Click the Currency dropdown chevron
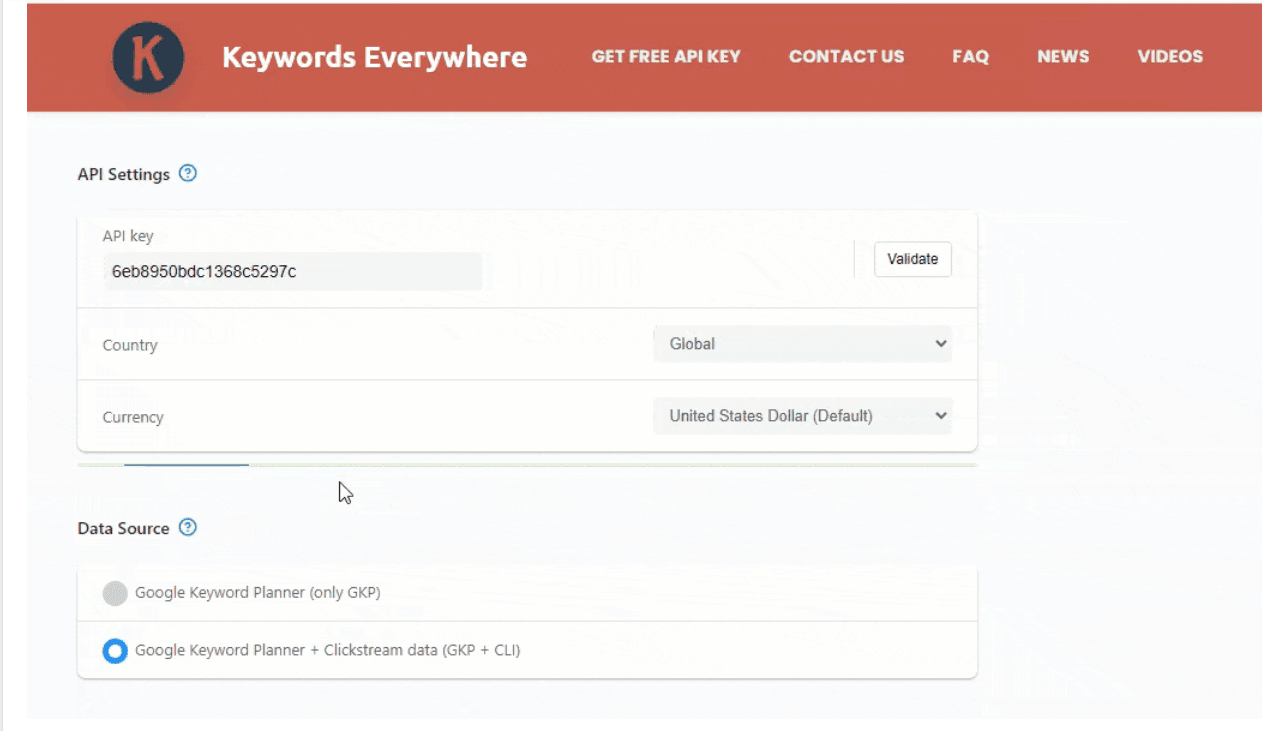1262x731 pixels. coord(940,415)
